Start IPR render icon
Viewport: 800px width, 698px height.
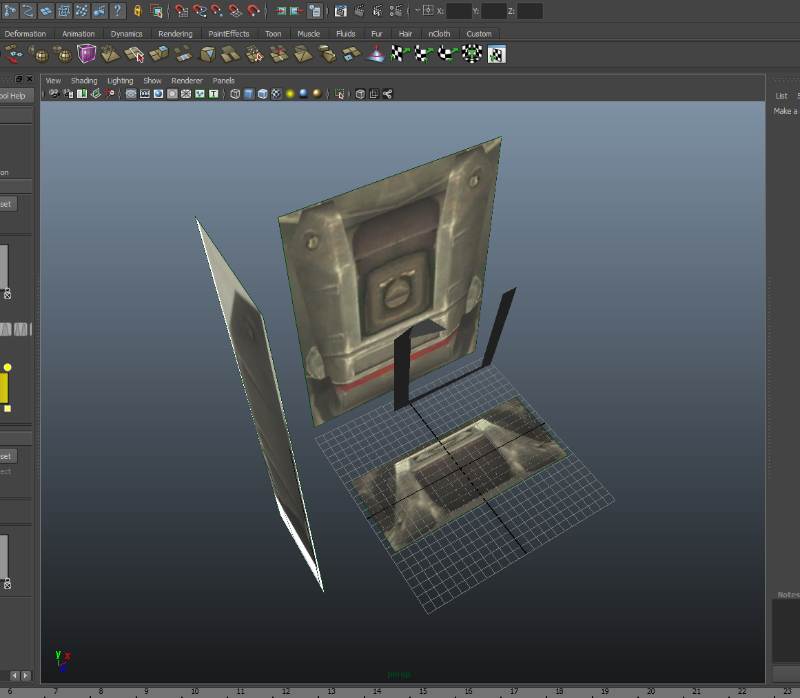pos(378,11)
